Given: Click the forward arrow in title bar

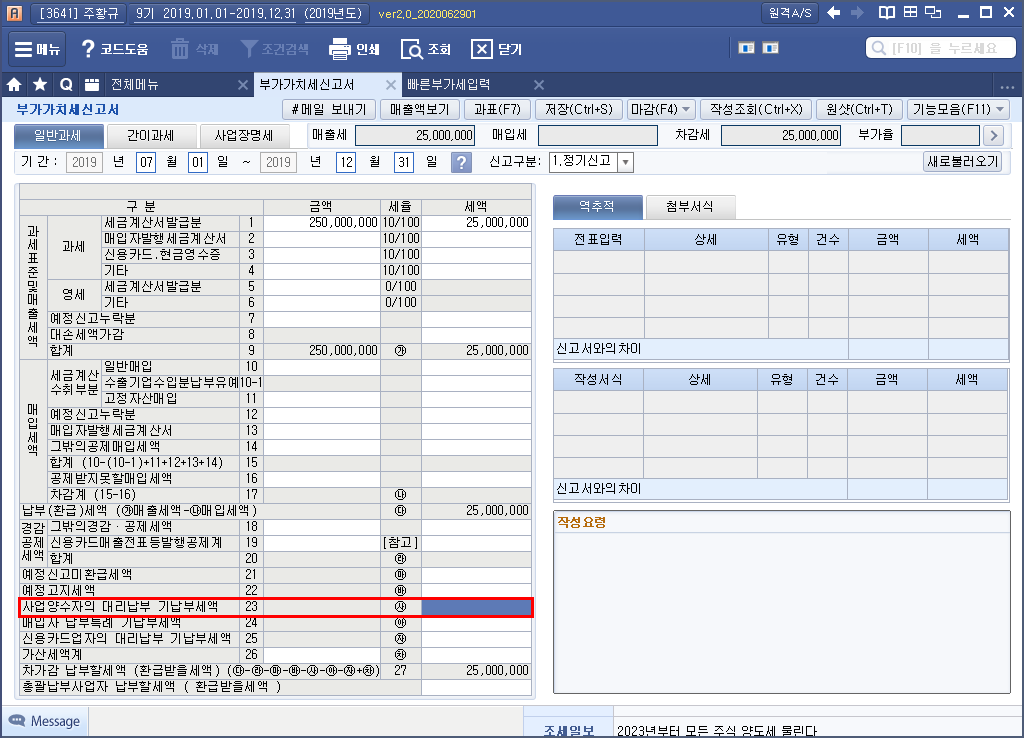Looking at the screenshot, I should click(x=857, y=12).
